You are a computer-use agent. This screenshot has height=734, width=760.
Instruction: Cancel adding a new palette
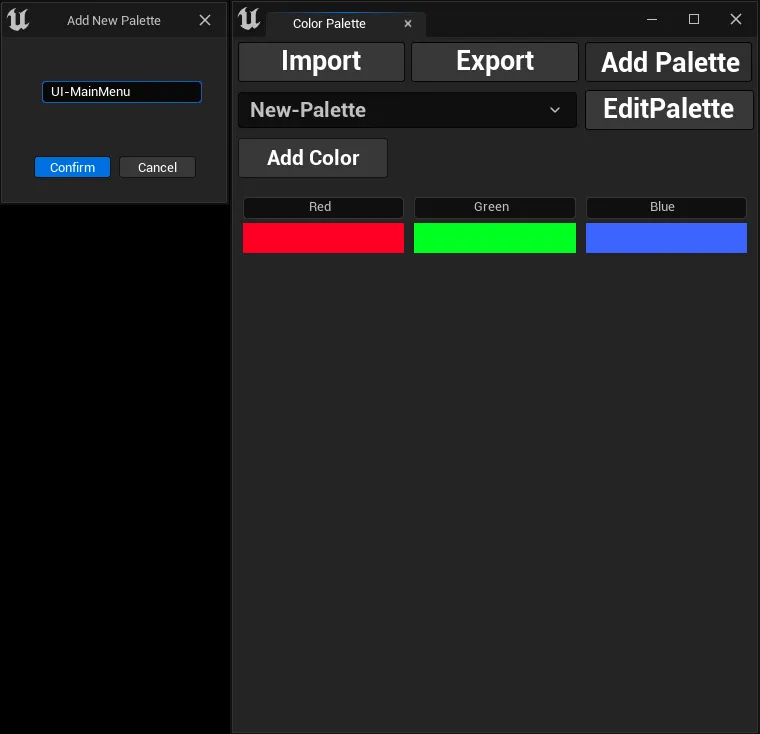click(x=158, y=167)
